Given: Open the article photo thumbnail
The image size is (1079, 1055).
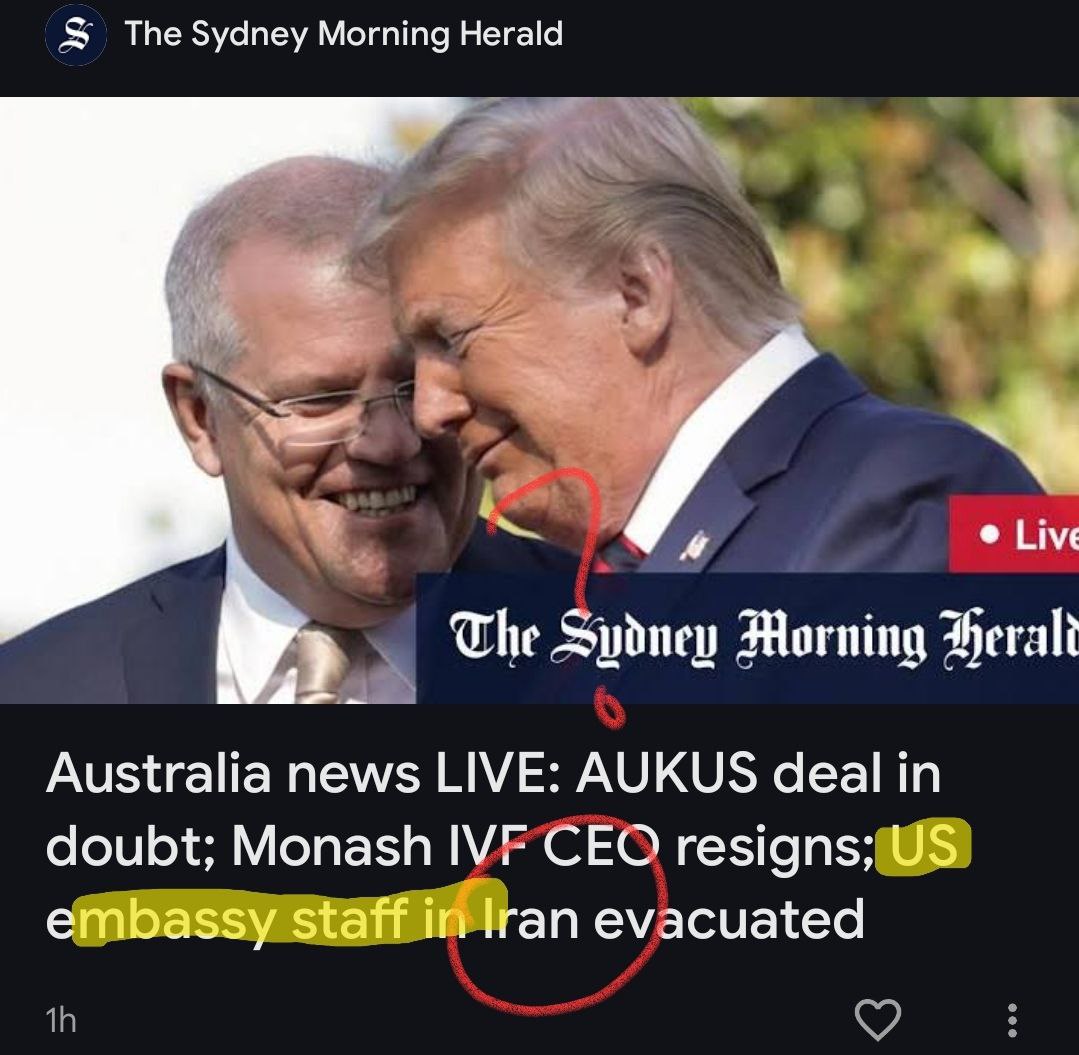Looking at the screenshot, I should pos(540,400).
